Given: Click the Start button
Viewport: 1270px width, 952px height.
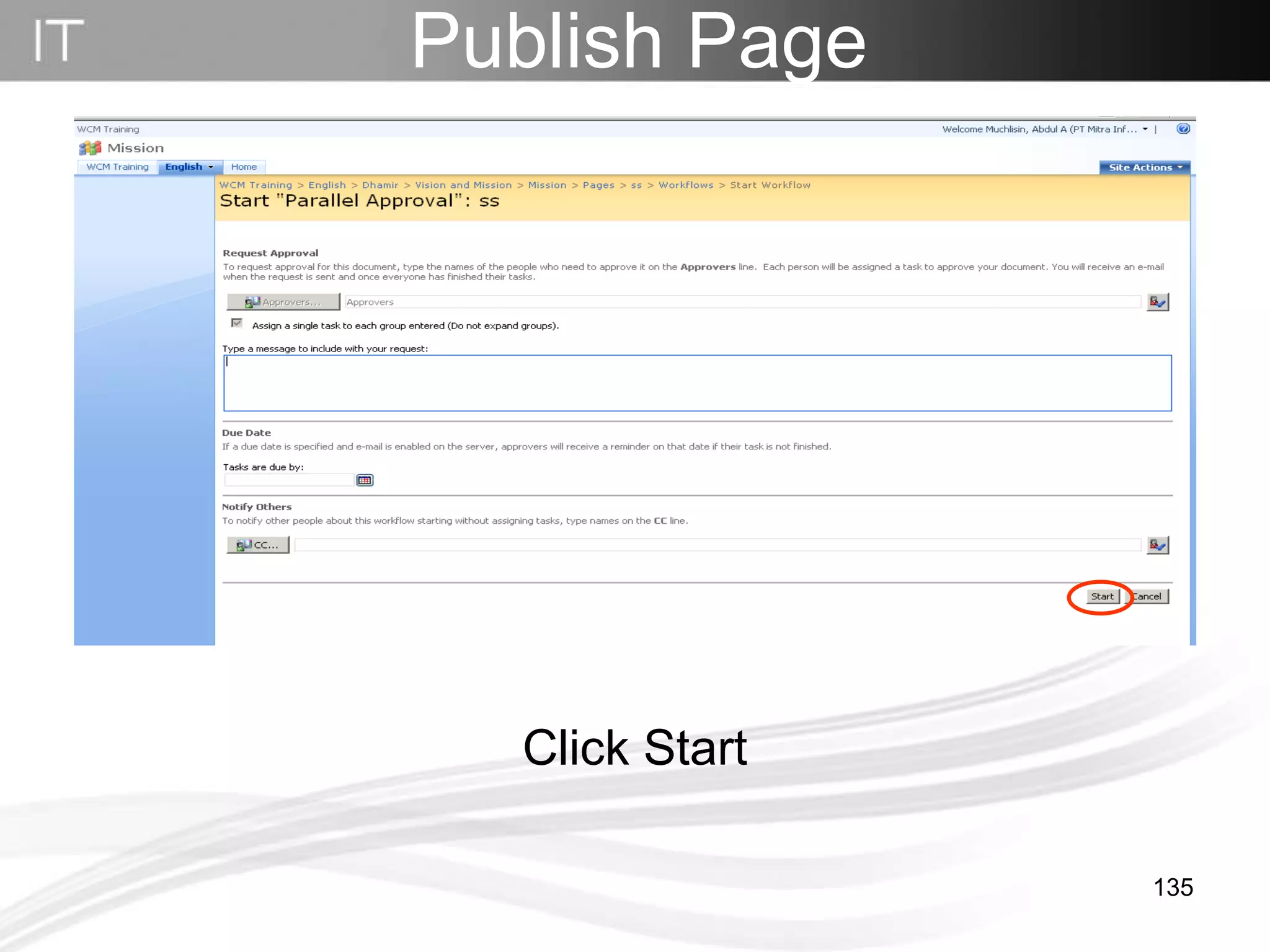Looking at the screenshot, I should point(1103,596).
